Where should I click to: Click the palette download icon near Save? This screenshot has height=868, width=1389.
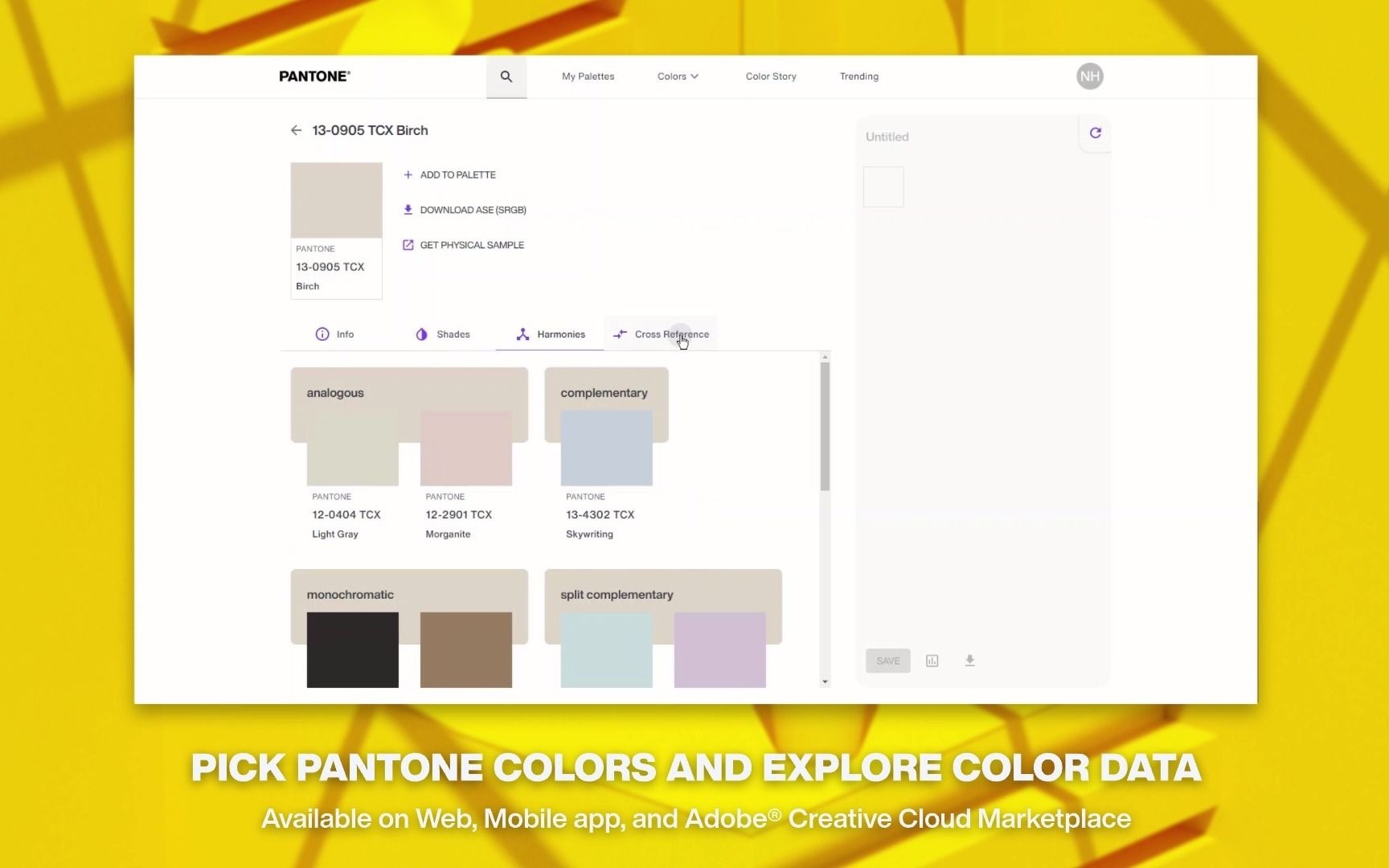969,661
